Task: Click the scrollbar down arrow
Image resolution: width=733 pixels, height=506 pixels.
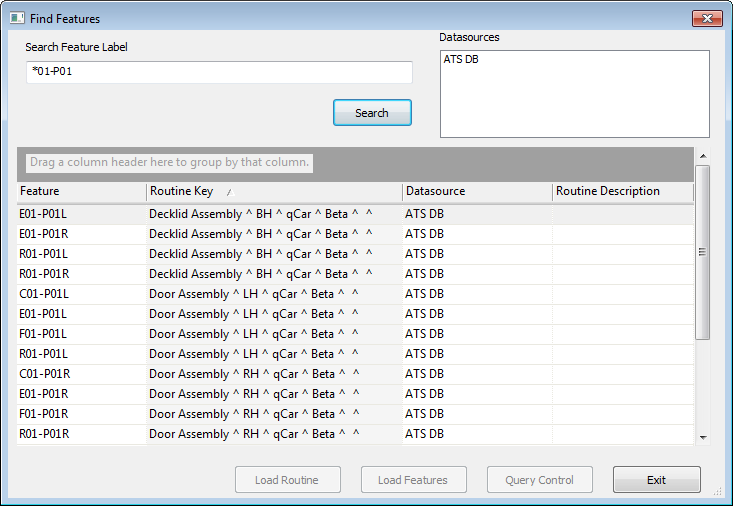Action: (x=702, y=437)
